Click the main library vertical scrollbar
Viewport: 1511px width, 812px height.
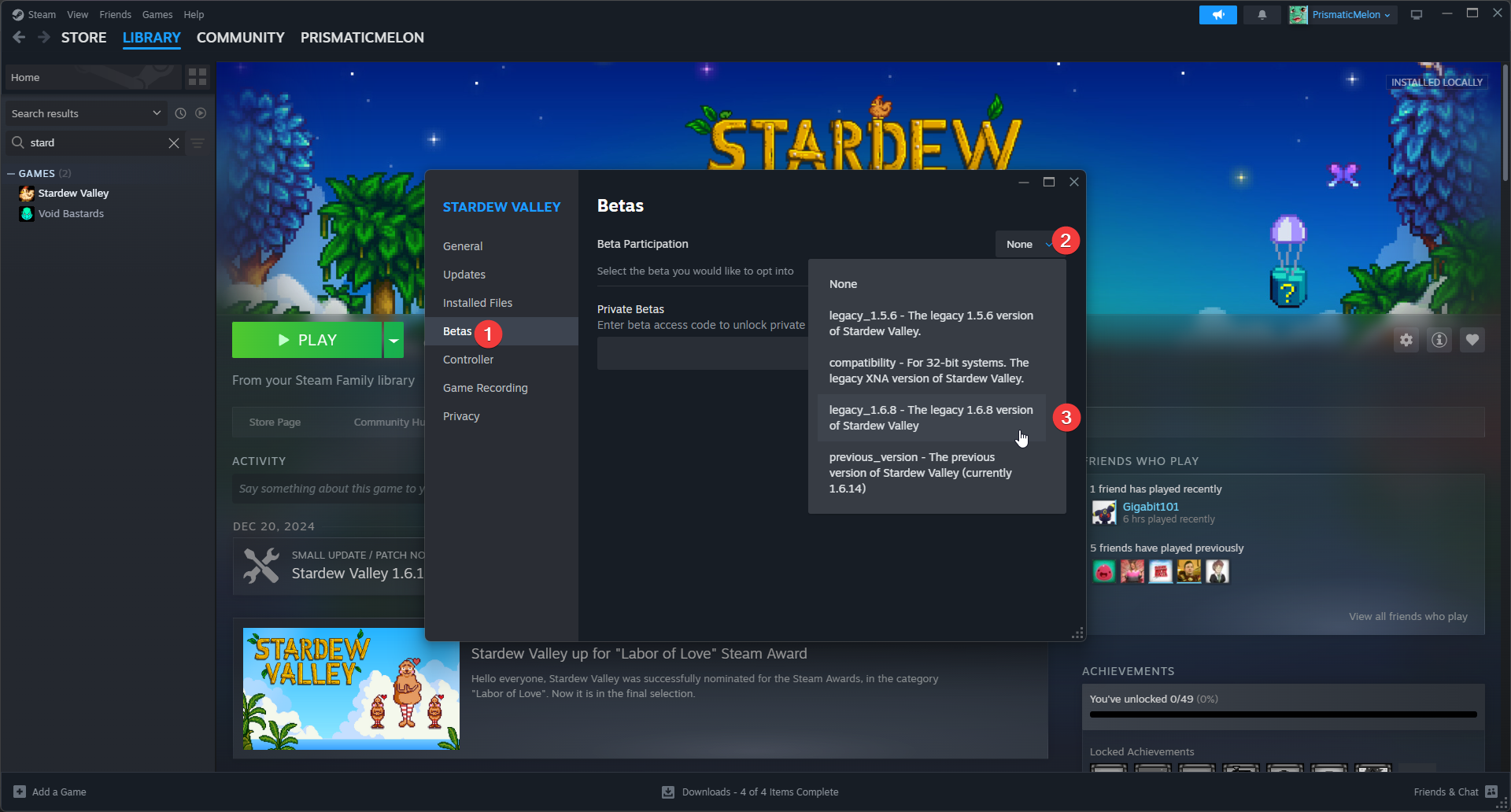1505,122
